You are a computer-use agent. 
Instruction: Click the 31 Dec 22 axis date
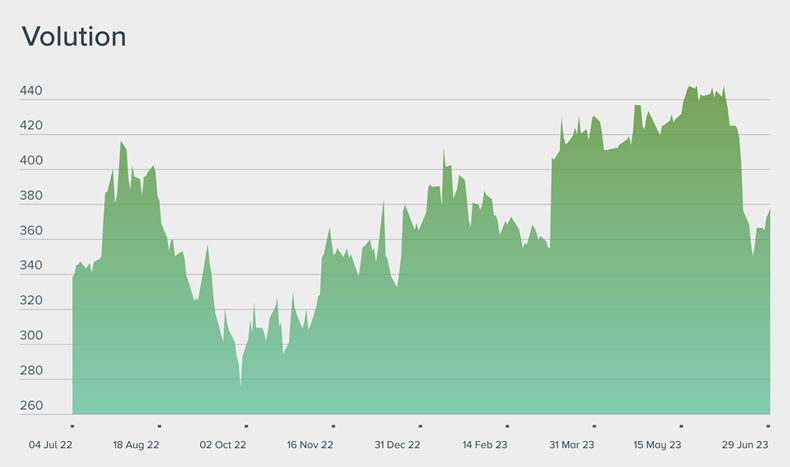[x=397, y=444]
